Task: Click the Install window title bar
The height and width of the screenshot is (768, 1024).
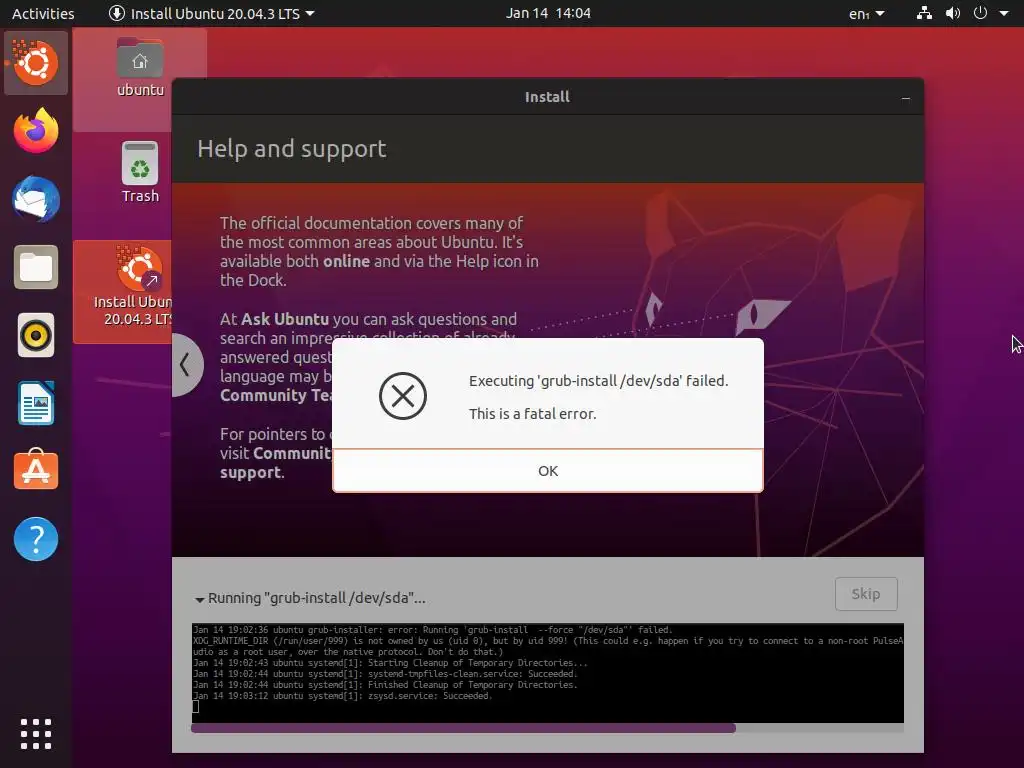Action: [547, 97]
